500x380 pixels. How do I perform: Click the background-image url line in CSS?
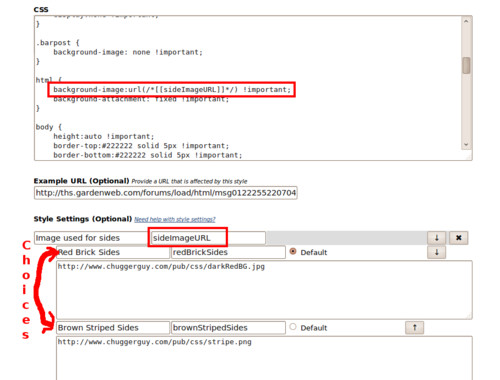(x=172, y=90)
